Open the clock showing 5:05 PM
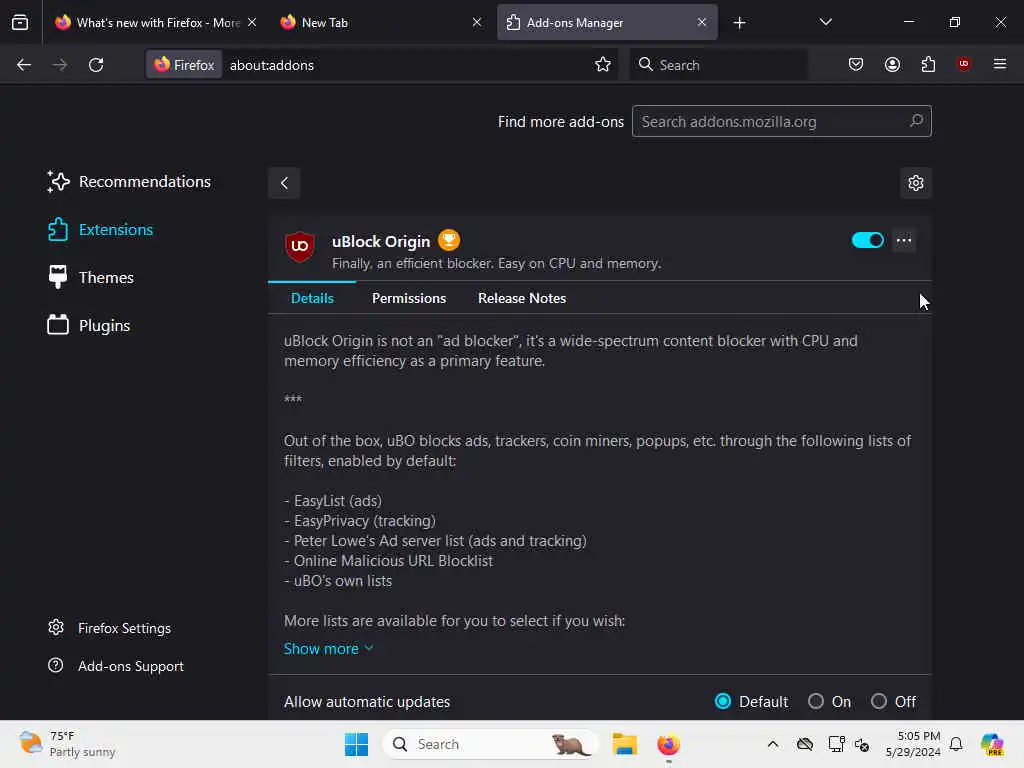1024x768 pixels. coord(913,744)
